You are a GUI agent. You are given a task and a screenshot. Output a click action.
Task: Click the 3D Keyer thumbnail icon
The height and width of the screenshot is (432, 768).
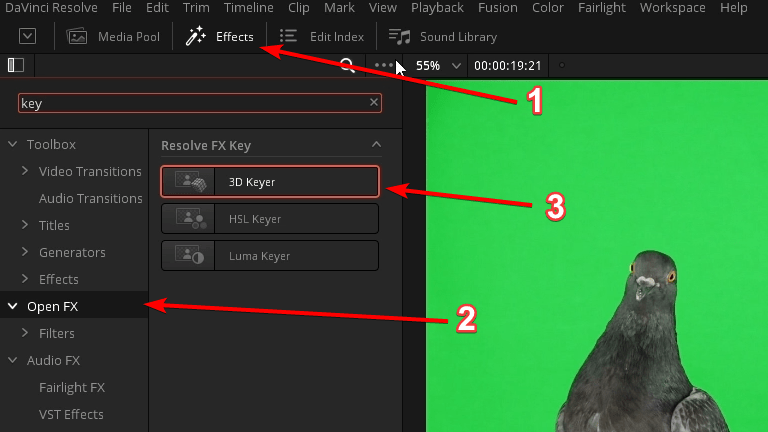coord(190,182)
